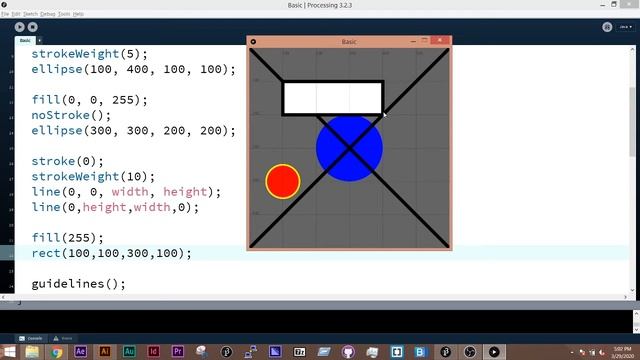The height and width of the screenshot is (360, 640).
Task: Open the Edit menu
Action: 16,14
